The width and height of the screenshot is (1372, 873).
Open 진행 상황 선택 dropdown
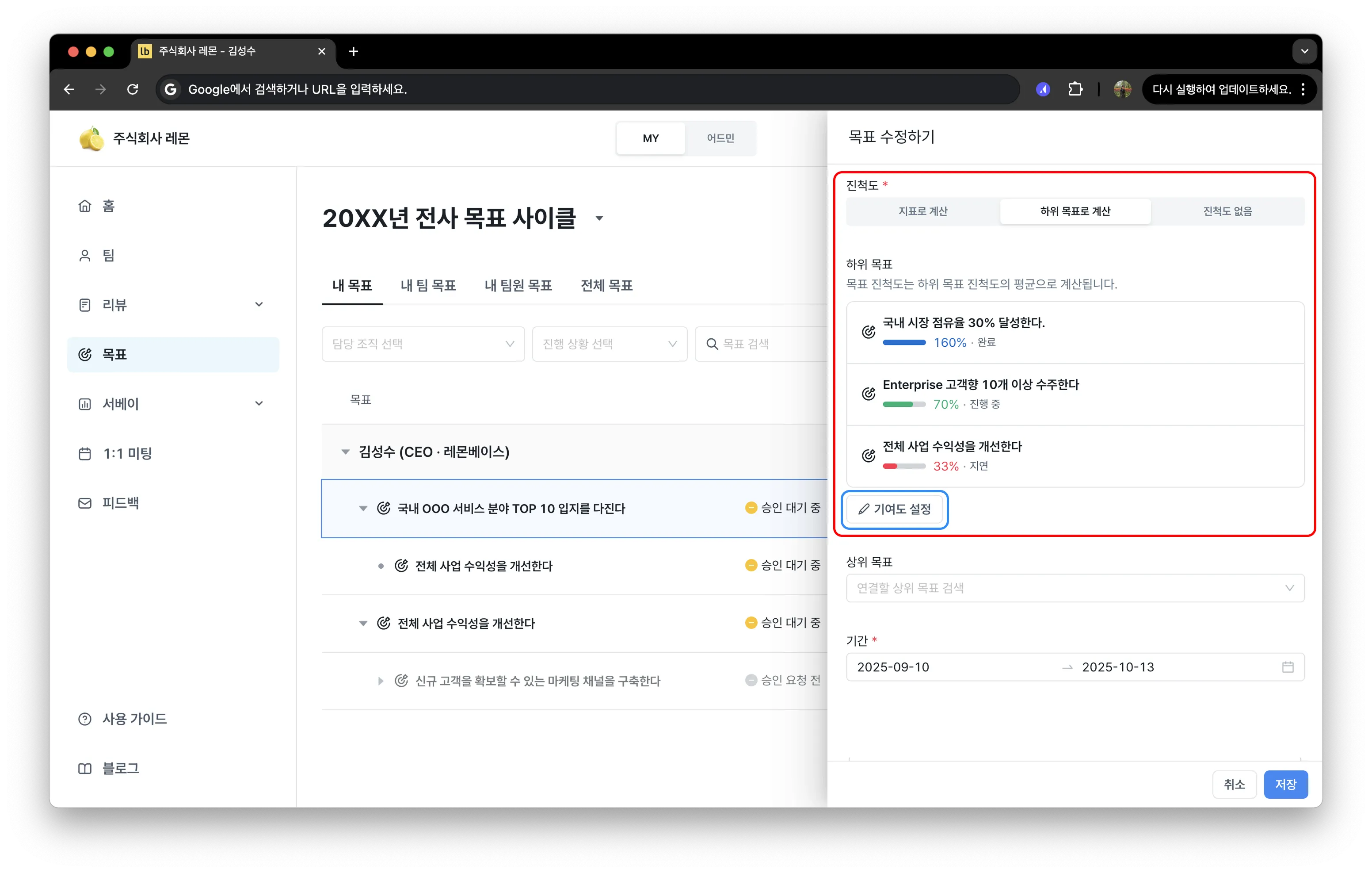pos(610,344)
